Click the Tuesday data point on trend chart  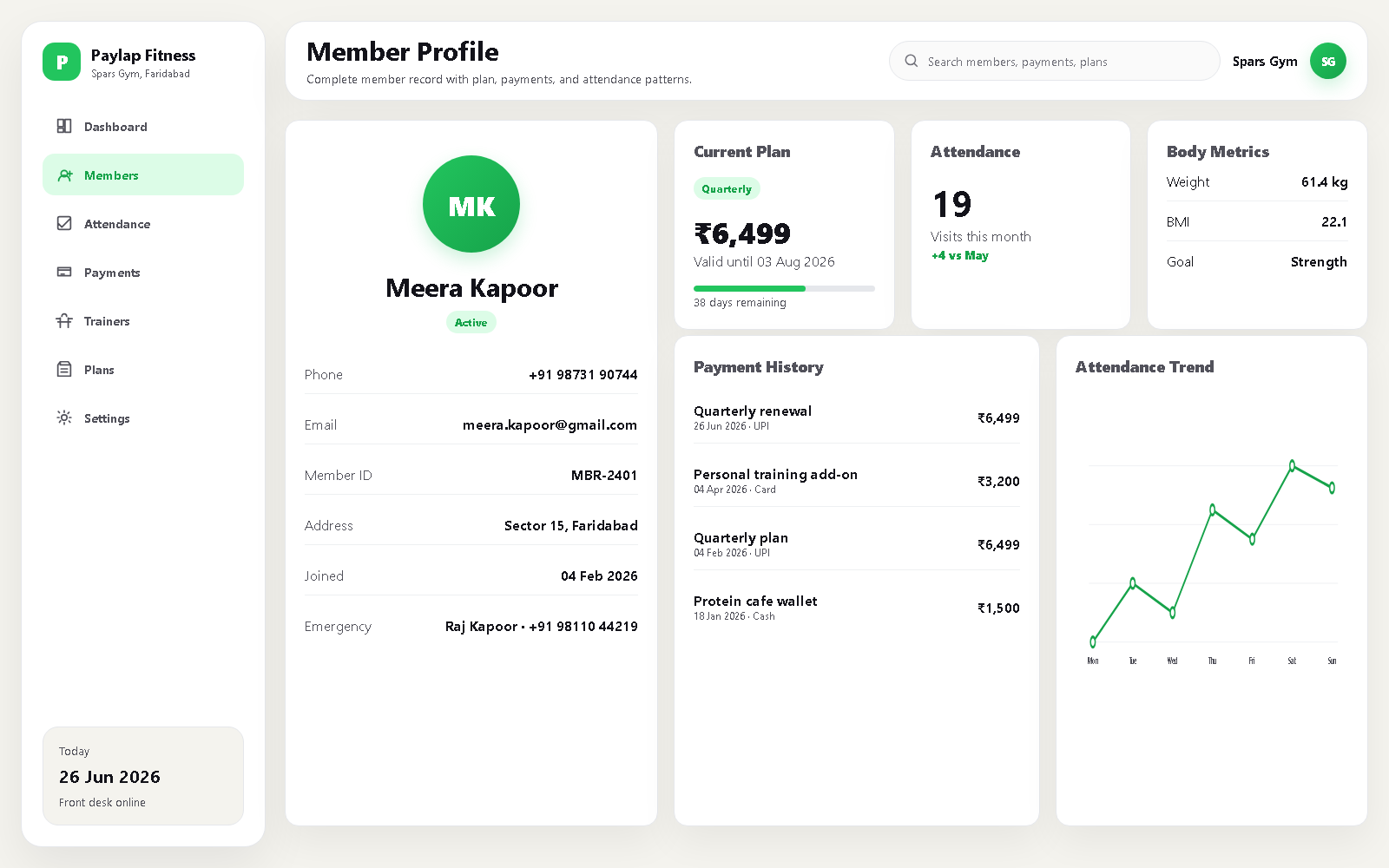(1133, 583)
